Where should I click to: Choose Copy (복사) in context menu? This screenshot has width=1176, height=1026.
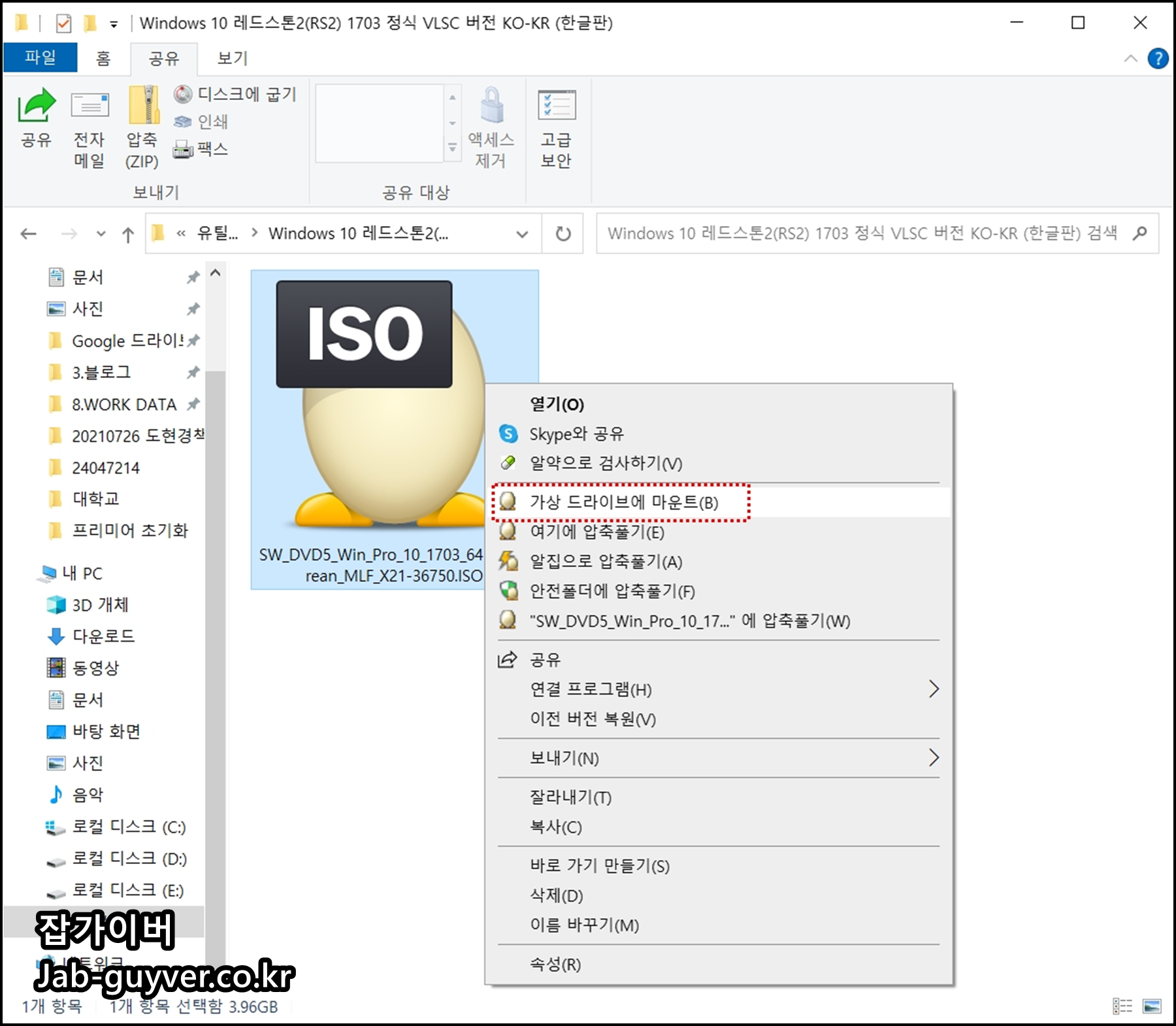point(718,827)
